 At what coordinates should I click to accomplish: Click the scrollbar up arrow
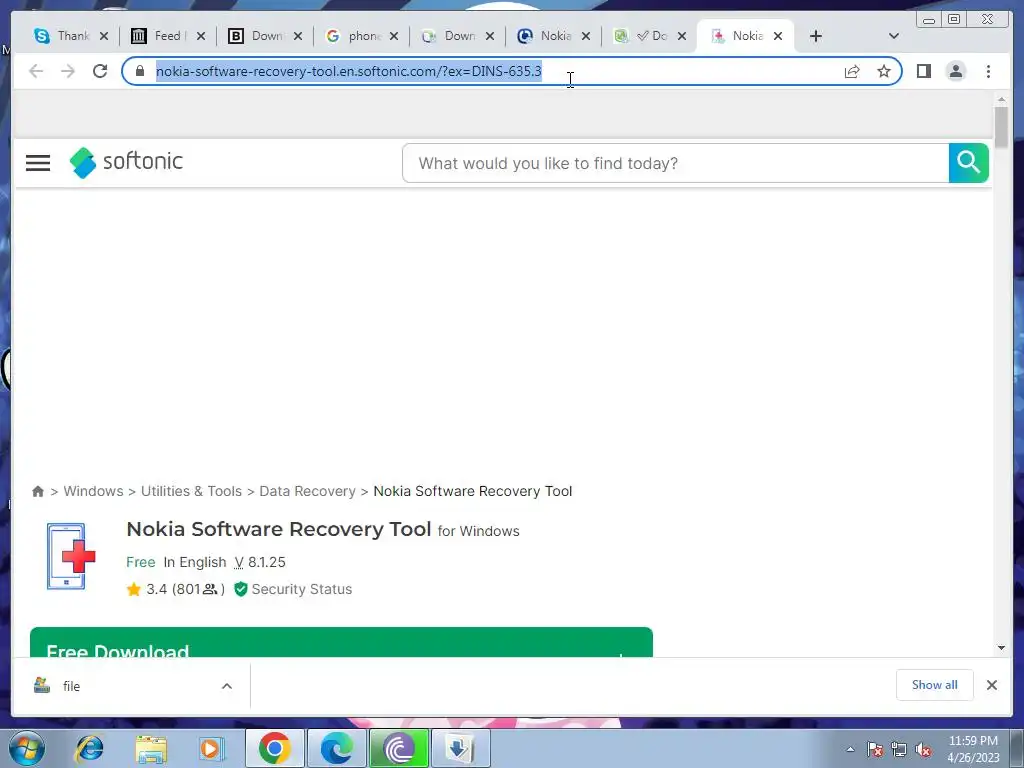(x=1001, y=99)
